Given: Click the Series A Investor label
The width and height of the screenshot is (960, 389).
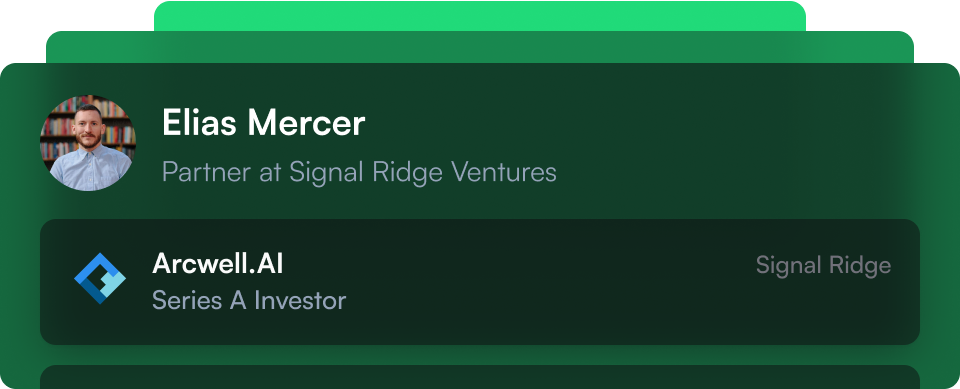Looking at the screenshot, I should tap(249, 300).
